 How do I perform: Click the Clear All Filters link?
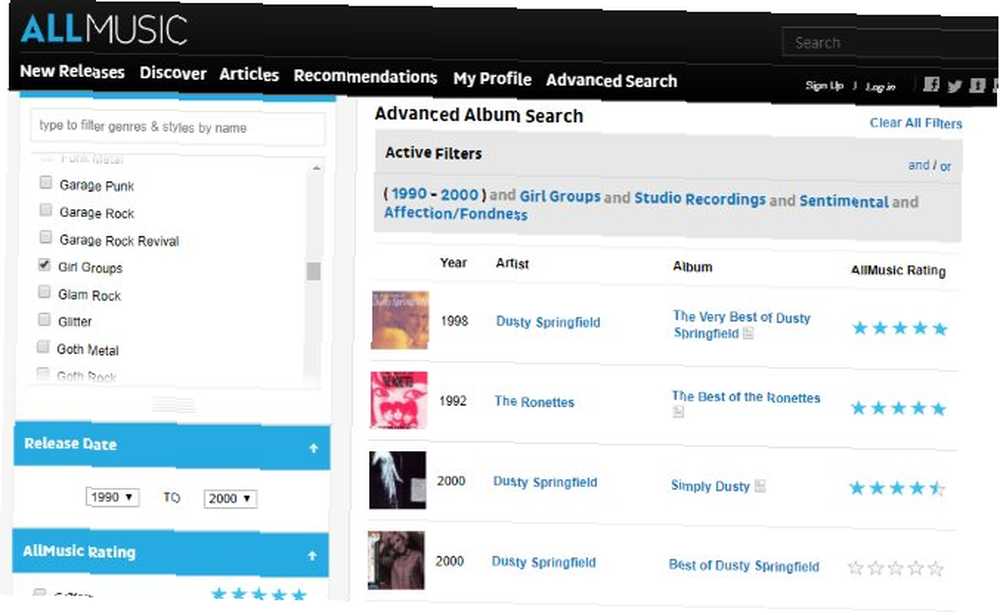click(x=916, y=123)
